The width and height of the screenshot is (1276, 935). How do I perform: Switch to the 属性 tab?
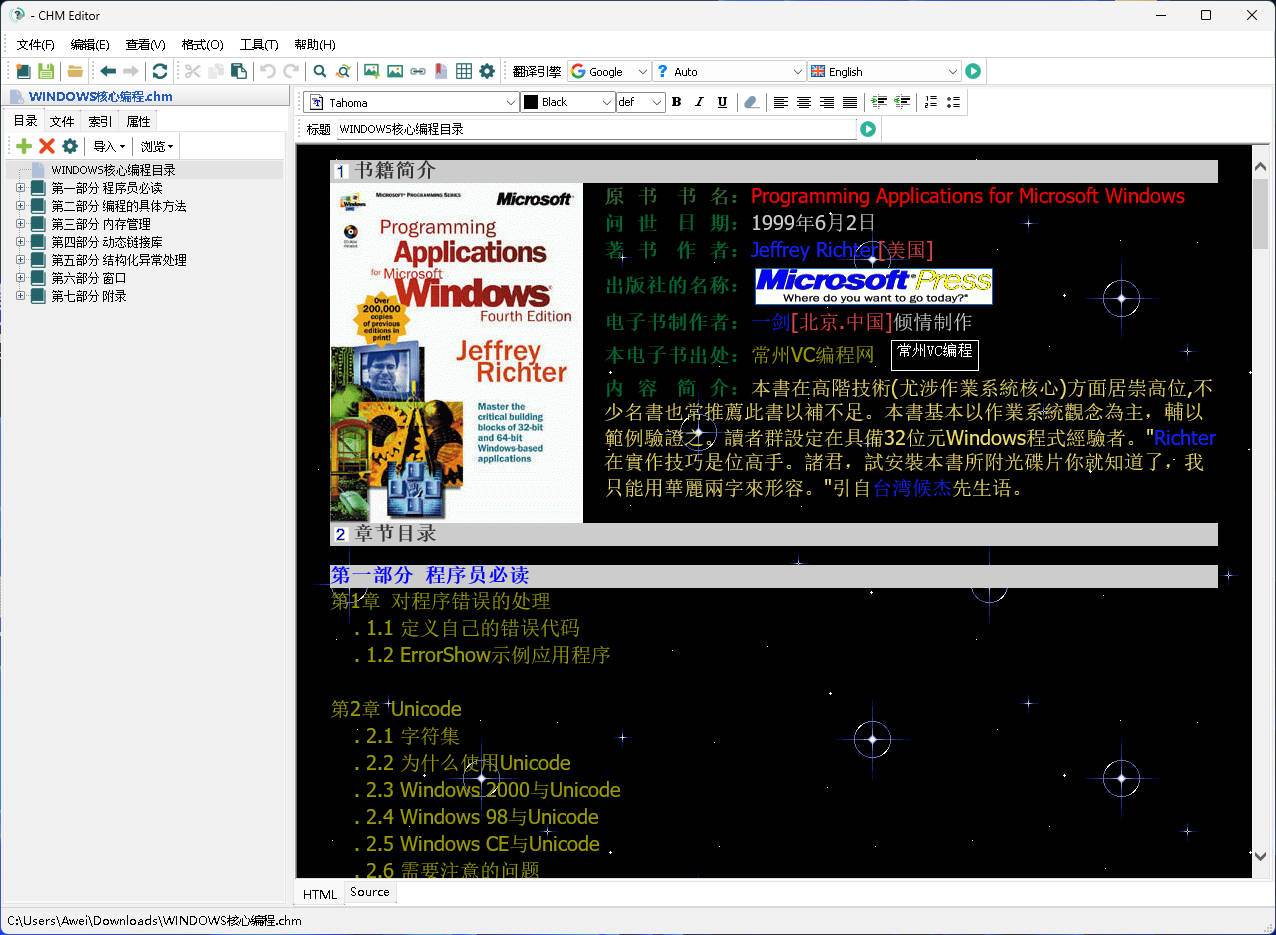tap(138, 122)
